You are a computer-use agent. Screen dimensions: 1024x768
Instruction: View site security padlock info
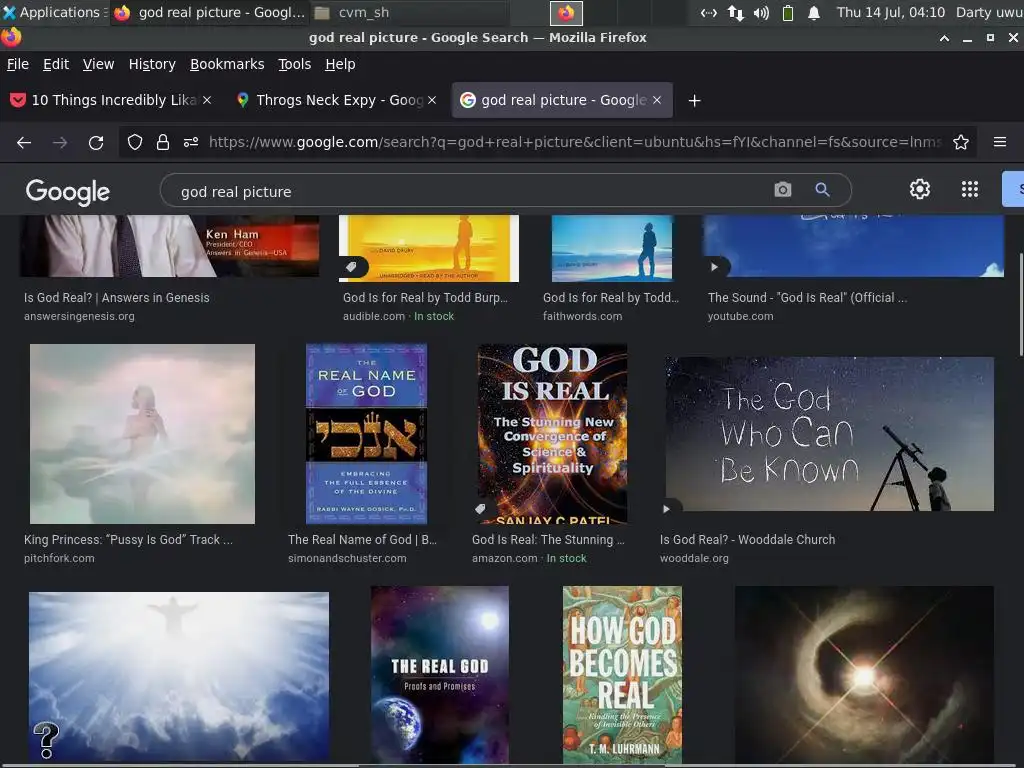coord(163,142)
